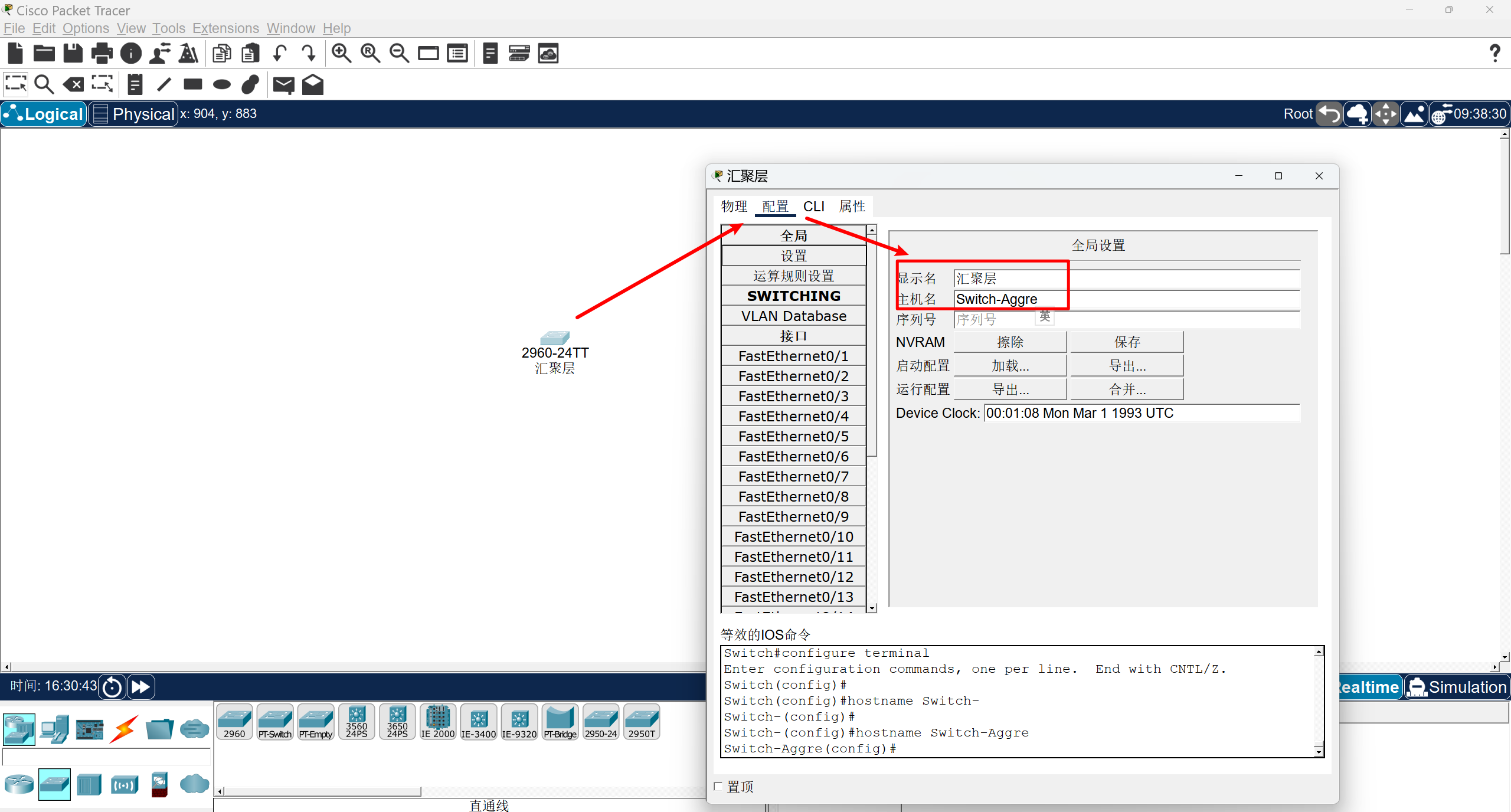
Task: Open 运算规则设置 in the config list
Action: click(x=794, y=276)
